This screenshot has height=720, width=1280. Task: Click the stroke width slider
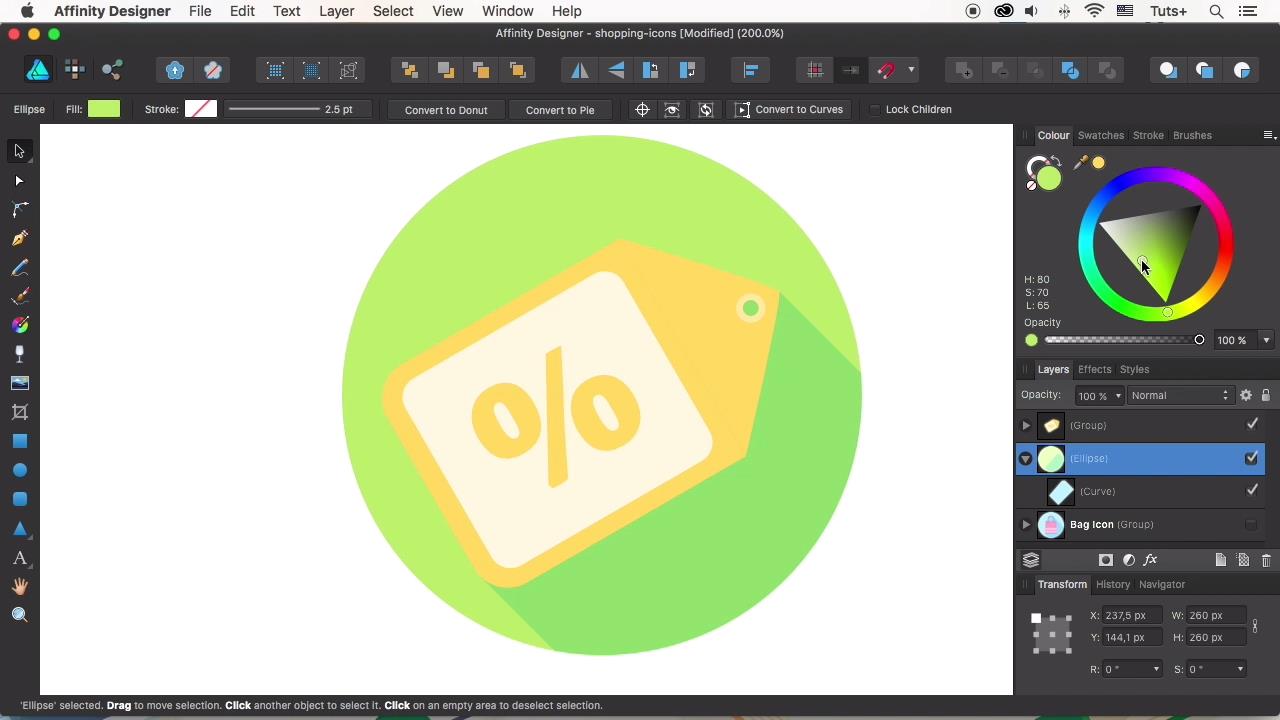(274, 109)
